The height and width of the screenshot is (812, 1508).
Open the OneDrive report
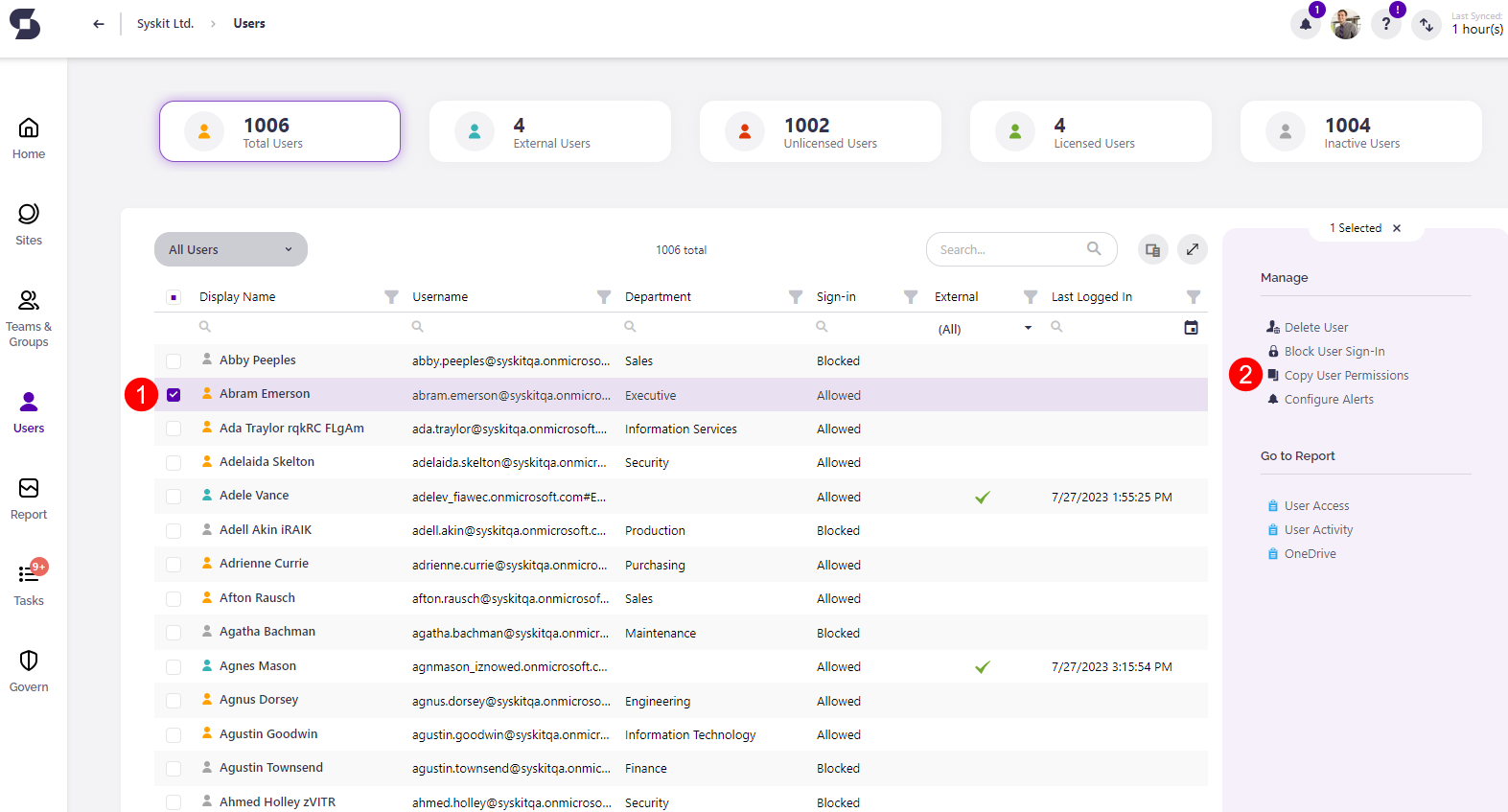[1302, 553]
